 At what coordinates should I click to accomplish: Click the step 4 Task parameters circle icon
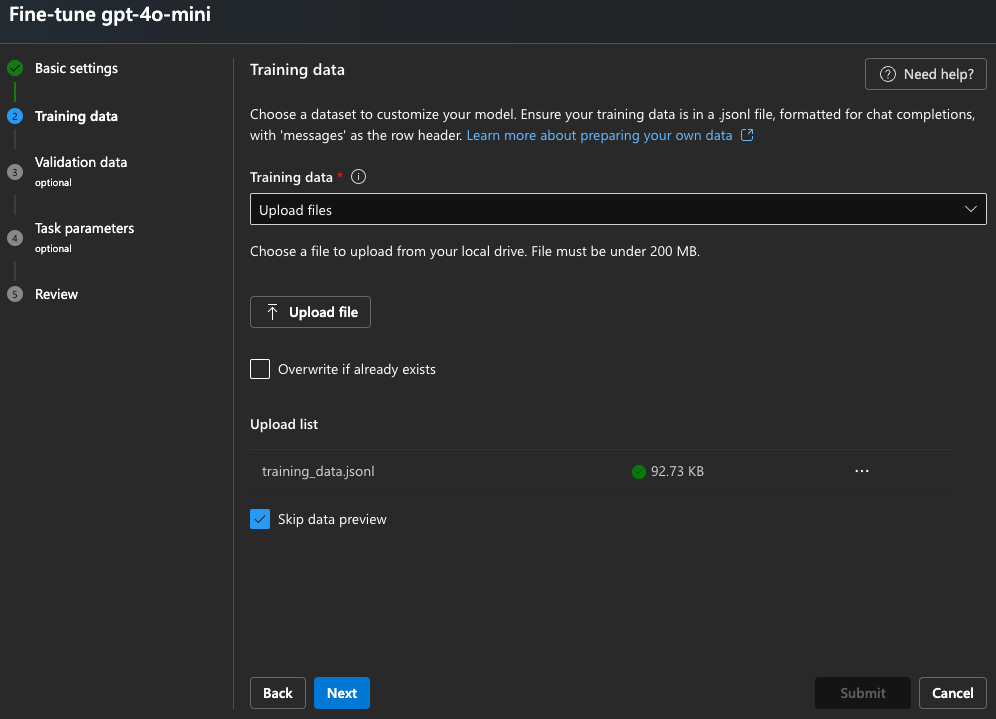pyautogui.click(x=15, y=238)
